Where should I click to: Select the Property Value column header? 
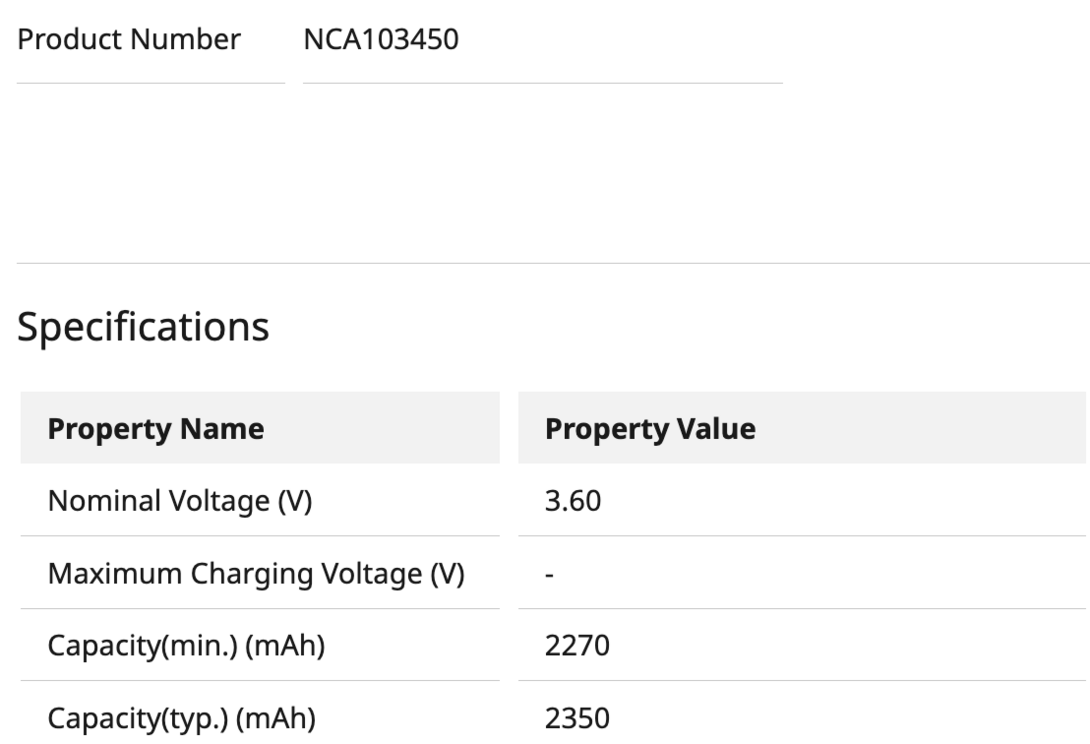click(x=650, y=429)
